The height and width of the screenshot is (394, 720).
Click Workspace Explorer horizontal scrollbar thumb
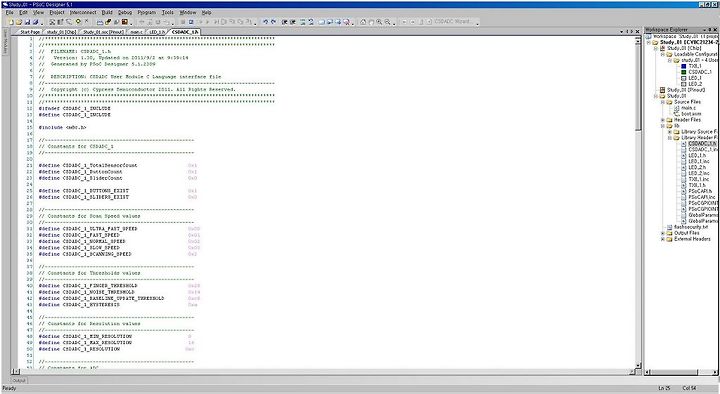(x=675, y=372)
